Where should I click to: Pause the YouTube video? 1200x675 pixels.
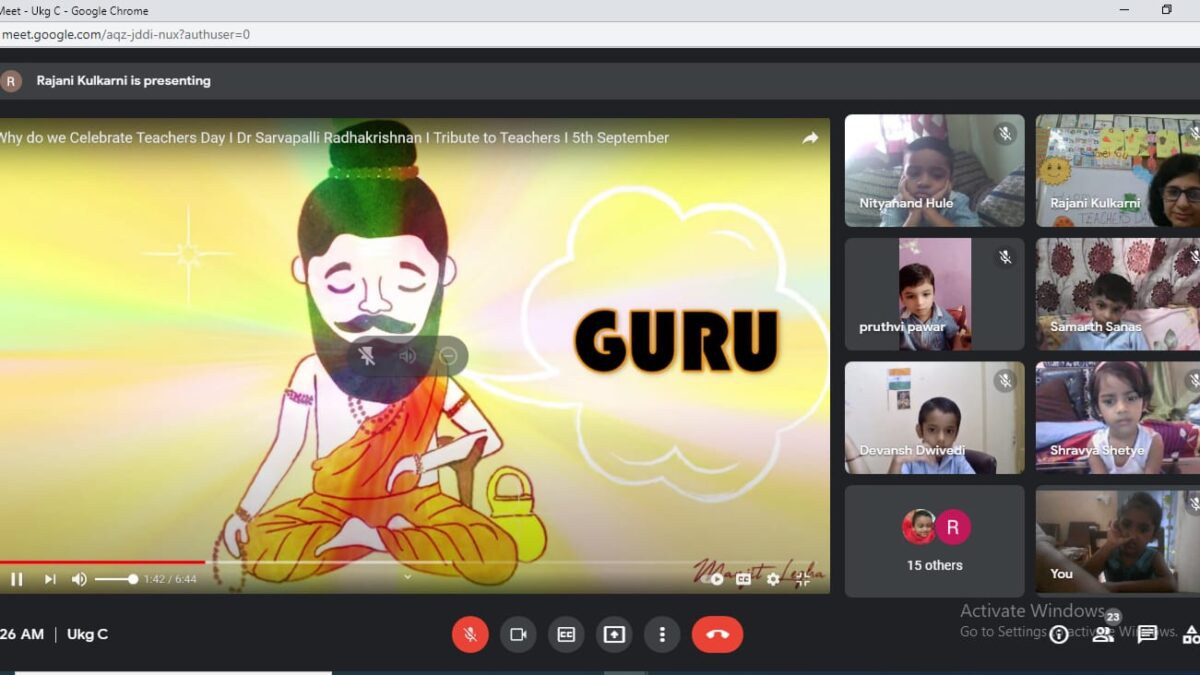16,579
